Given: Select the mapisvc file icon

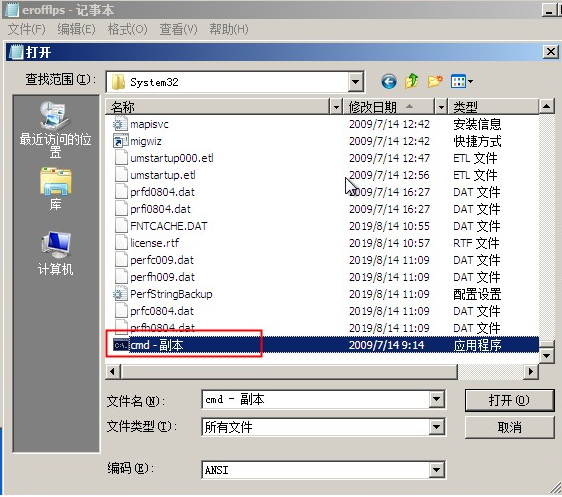Looking at the screenshot, I should pyautogui.click(x=120, y=124).
